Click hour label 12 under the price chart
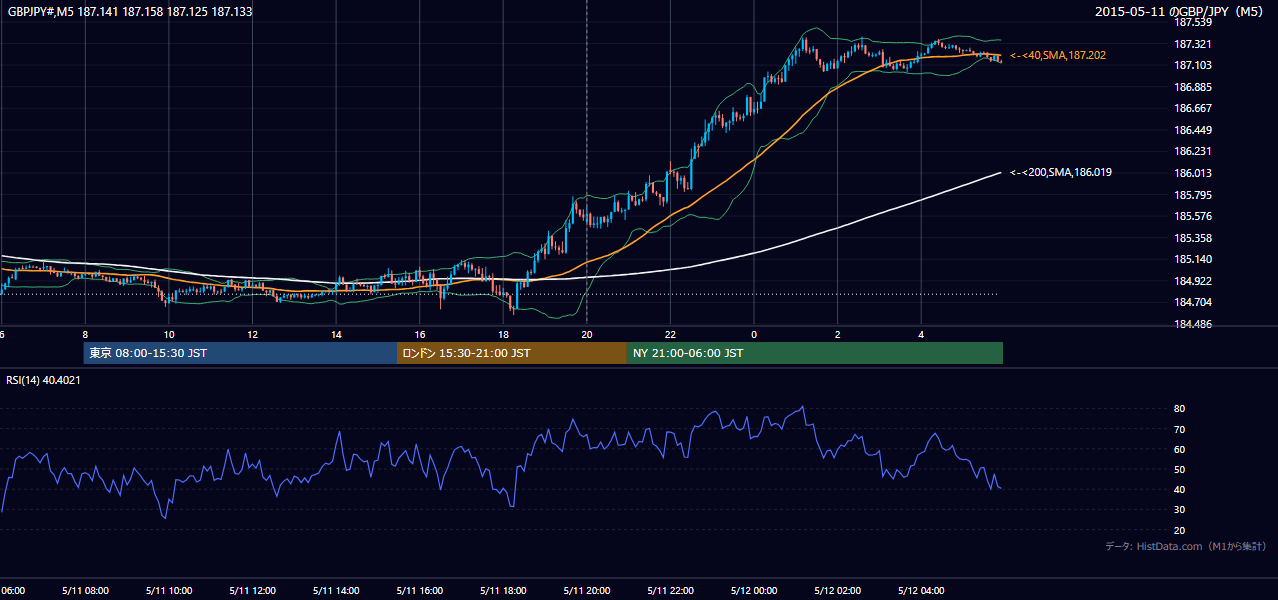 click(x=252, y=334)
